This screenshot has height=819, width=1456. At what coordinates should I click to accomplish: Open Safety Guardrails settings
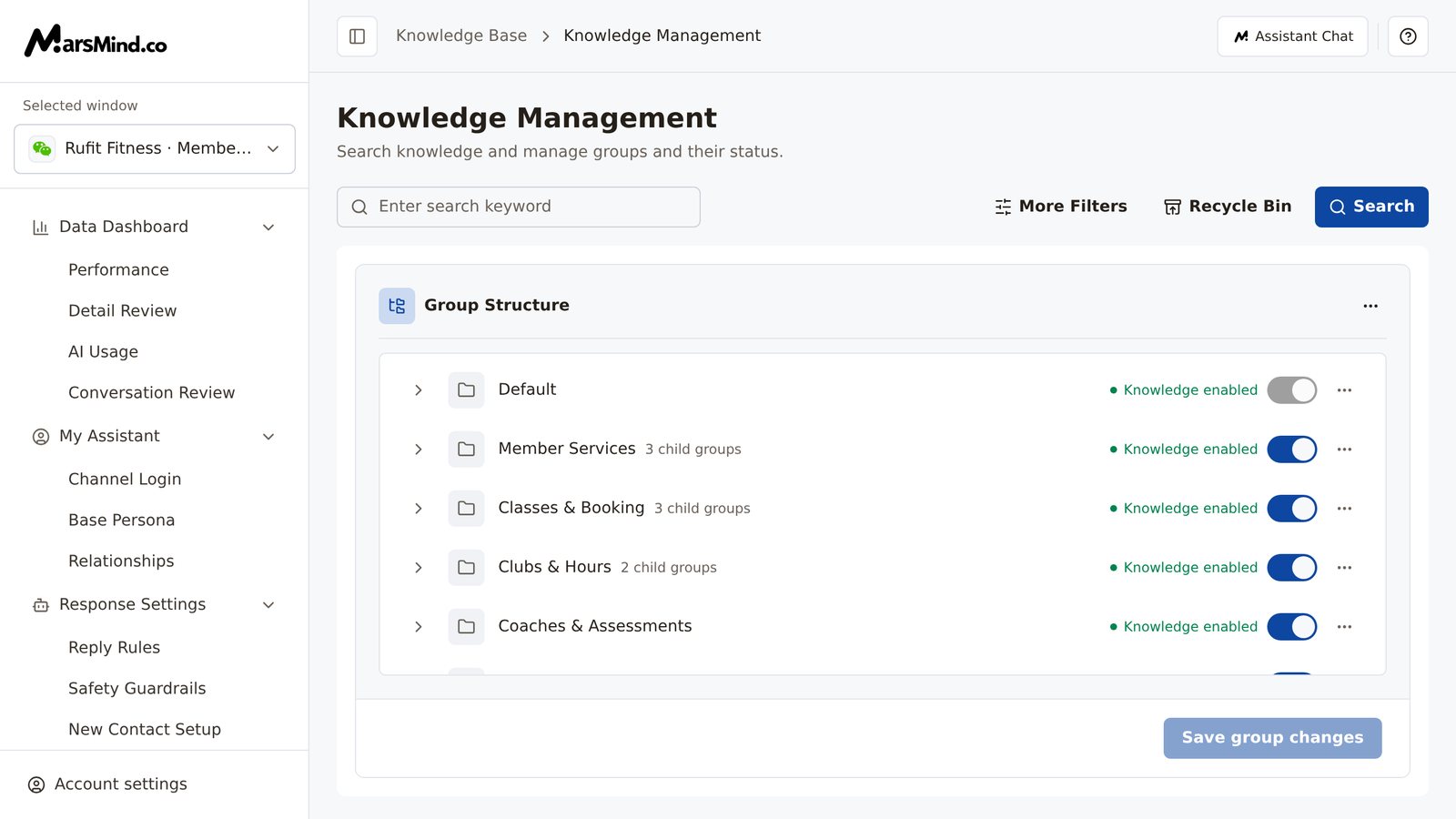pos(136,689)
